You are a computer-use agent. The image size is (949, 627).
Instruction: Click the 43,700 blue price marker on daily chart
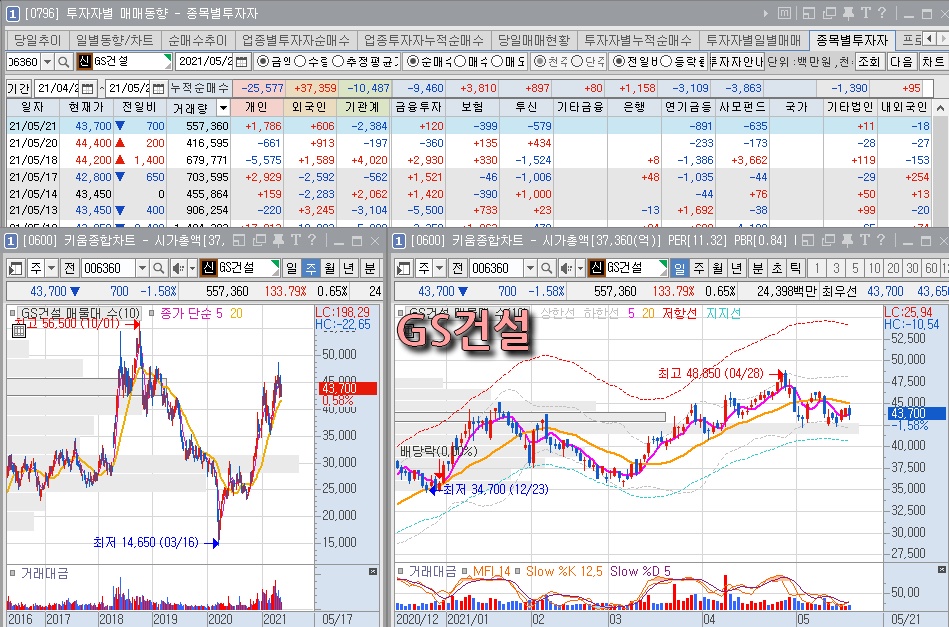[x=916, y=413]
